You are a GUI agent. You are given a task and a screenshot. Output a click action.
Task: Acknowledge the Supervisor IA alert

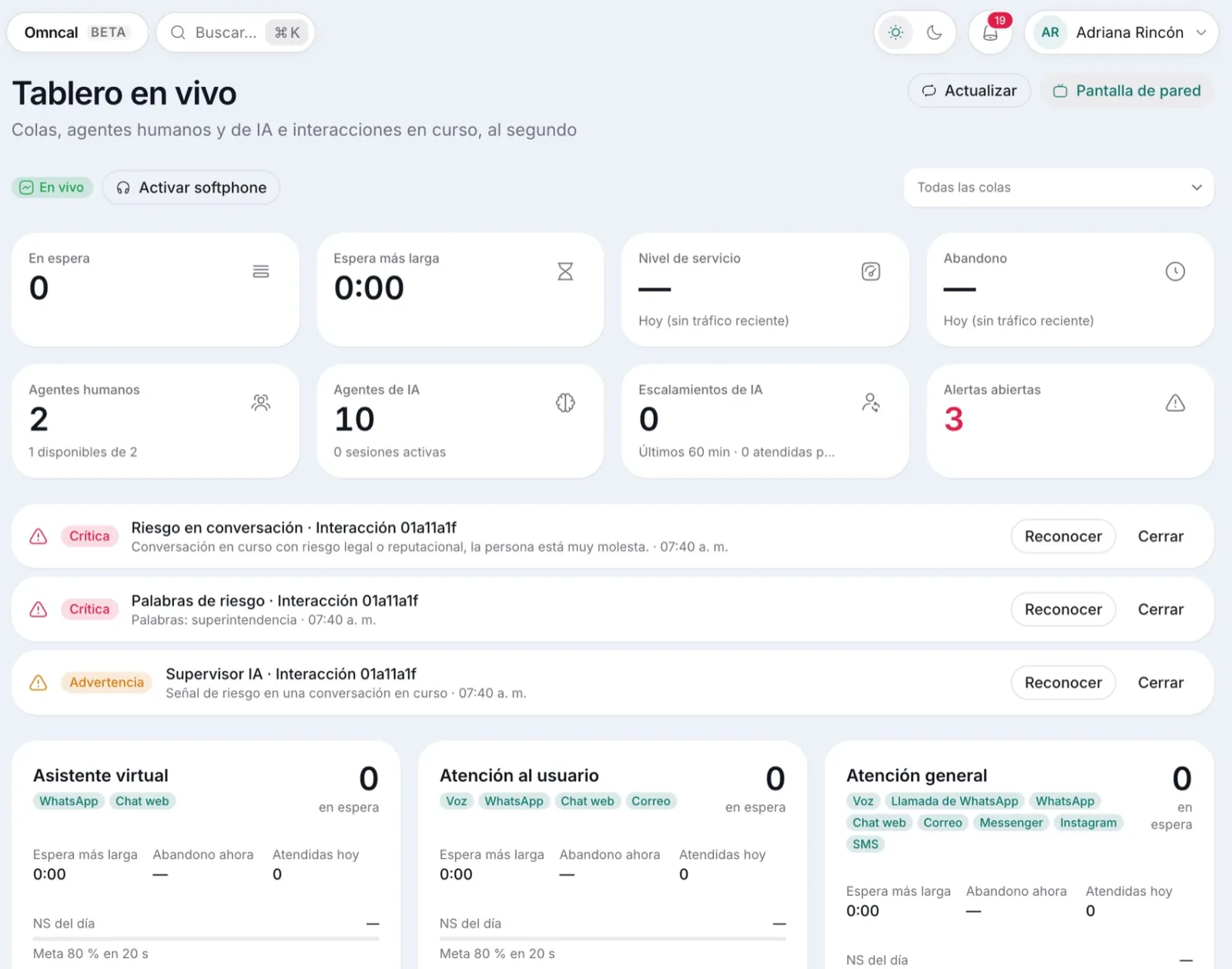coord(1063,682)
